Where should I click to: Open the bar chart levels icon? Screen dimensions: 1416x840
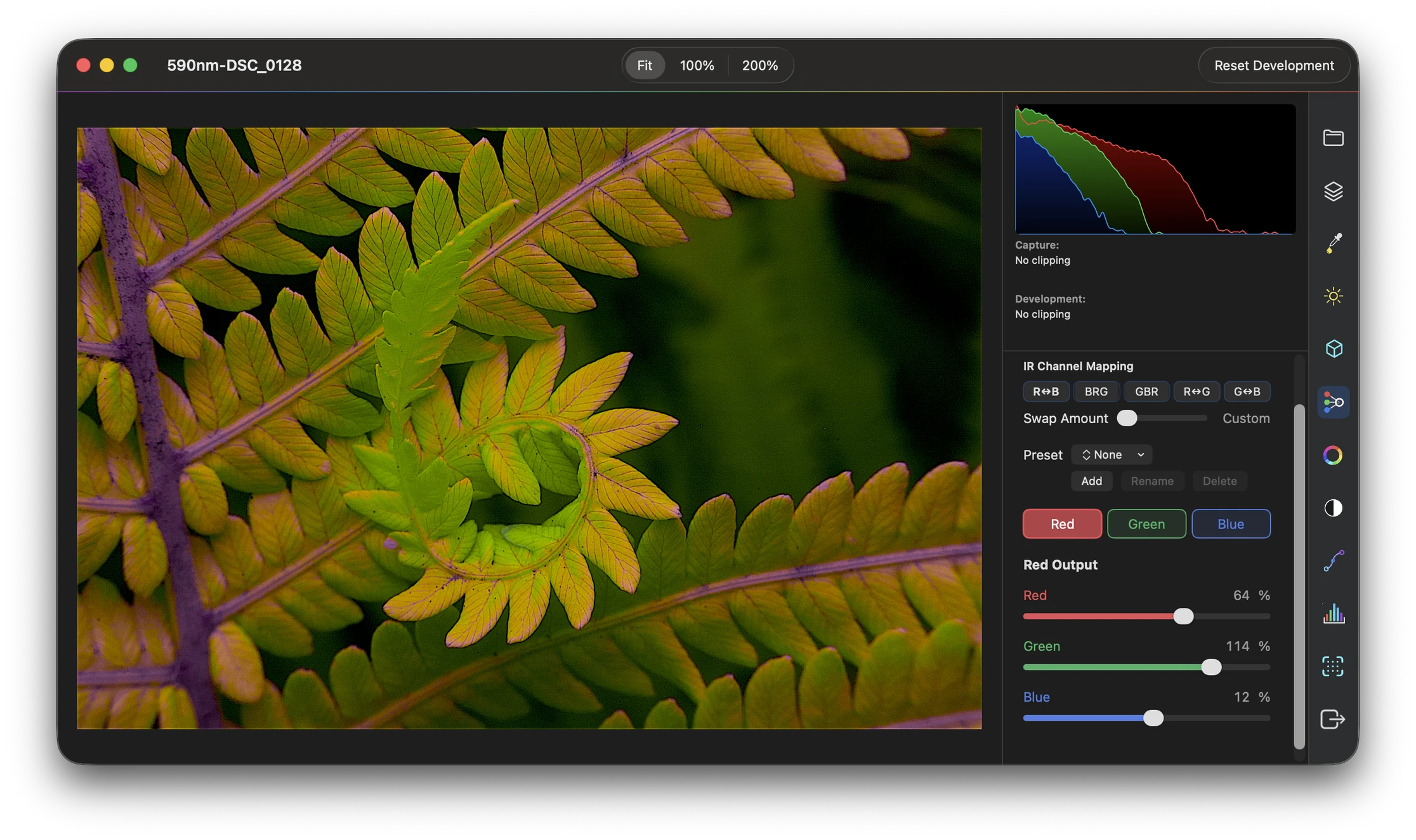(x=1333, y=614)
